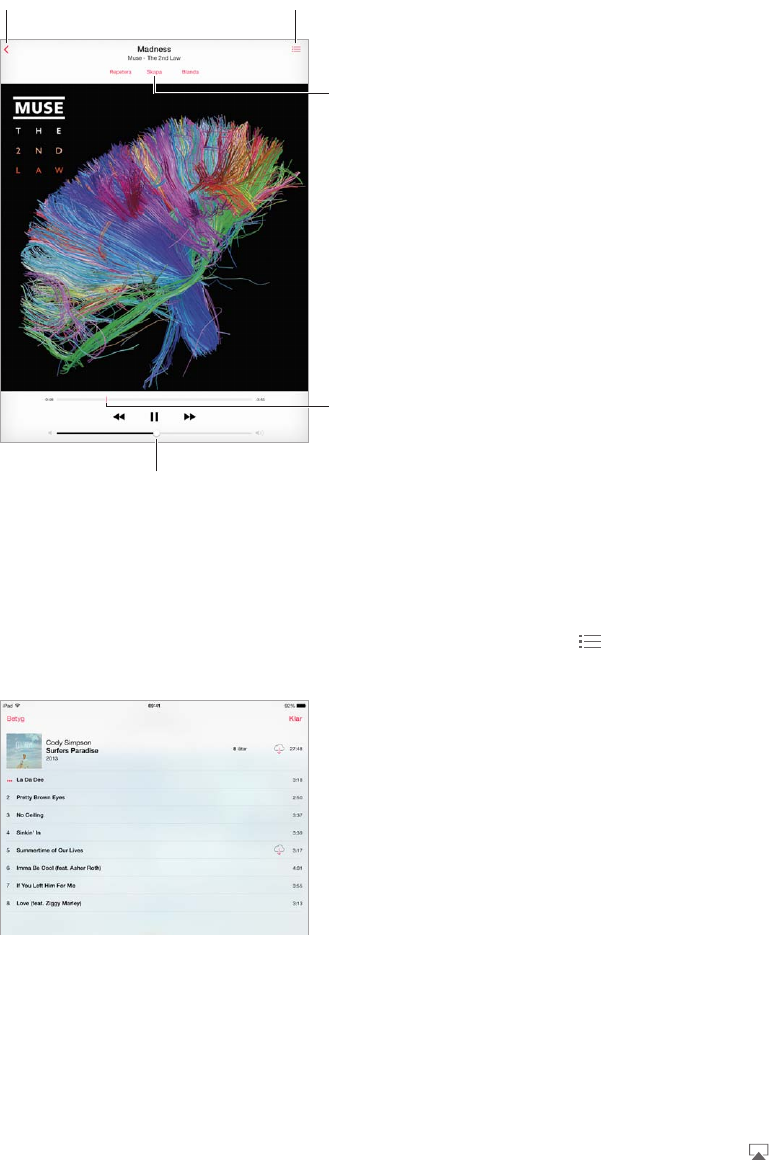Play the track Sinkin' In
Viewport: 770px width, 1163px height.
pos(154,833)
